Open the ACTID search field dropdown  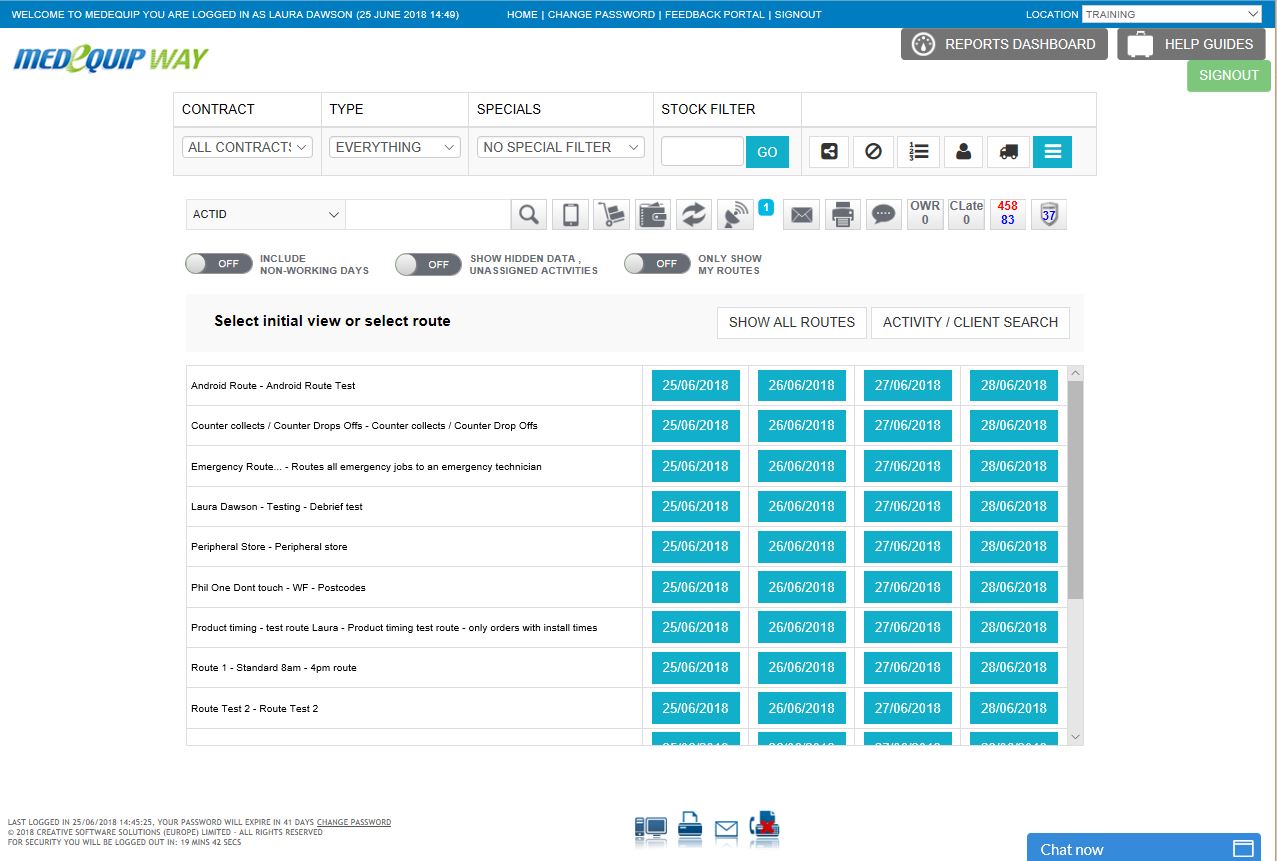click(266, 214)
